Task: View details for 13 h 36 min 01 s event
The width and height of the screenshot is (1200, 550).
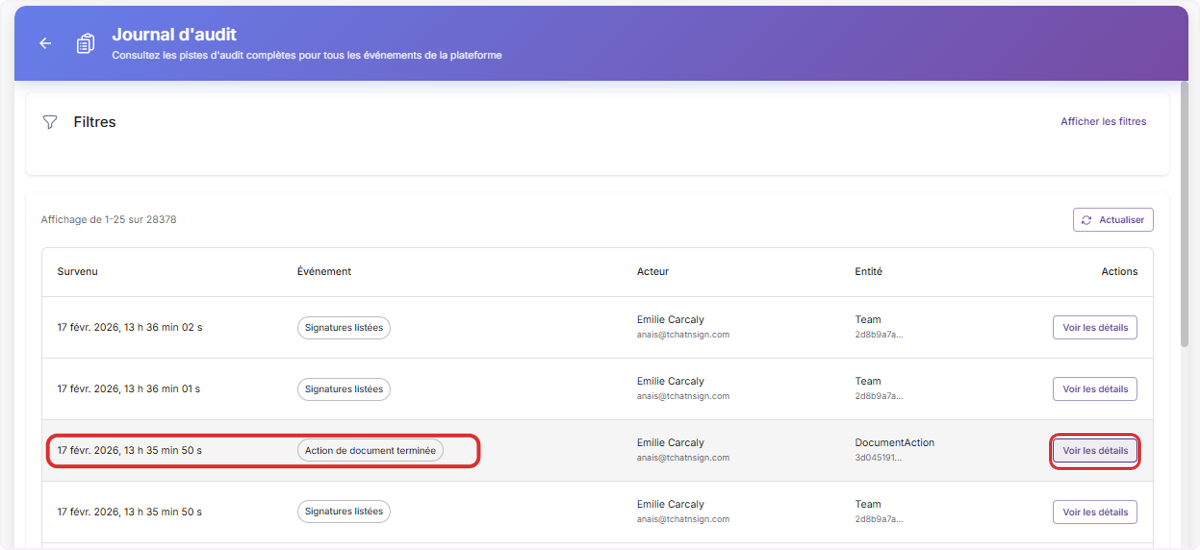Action: point(1094,389)
